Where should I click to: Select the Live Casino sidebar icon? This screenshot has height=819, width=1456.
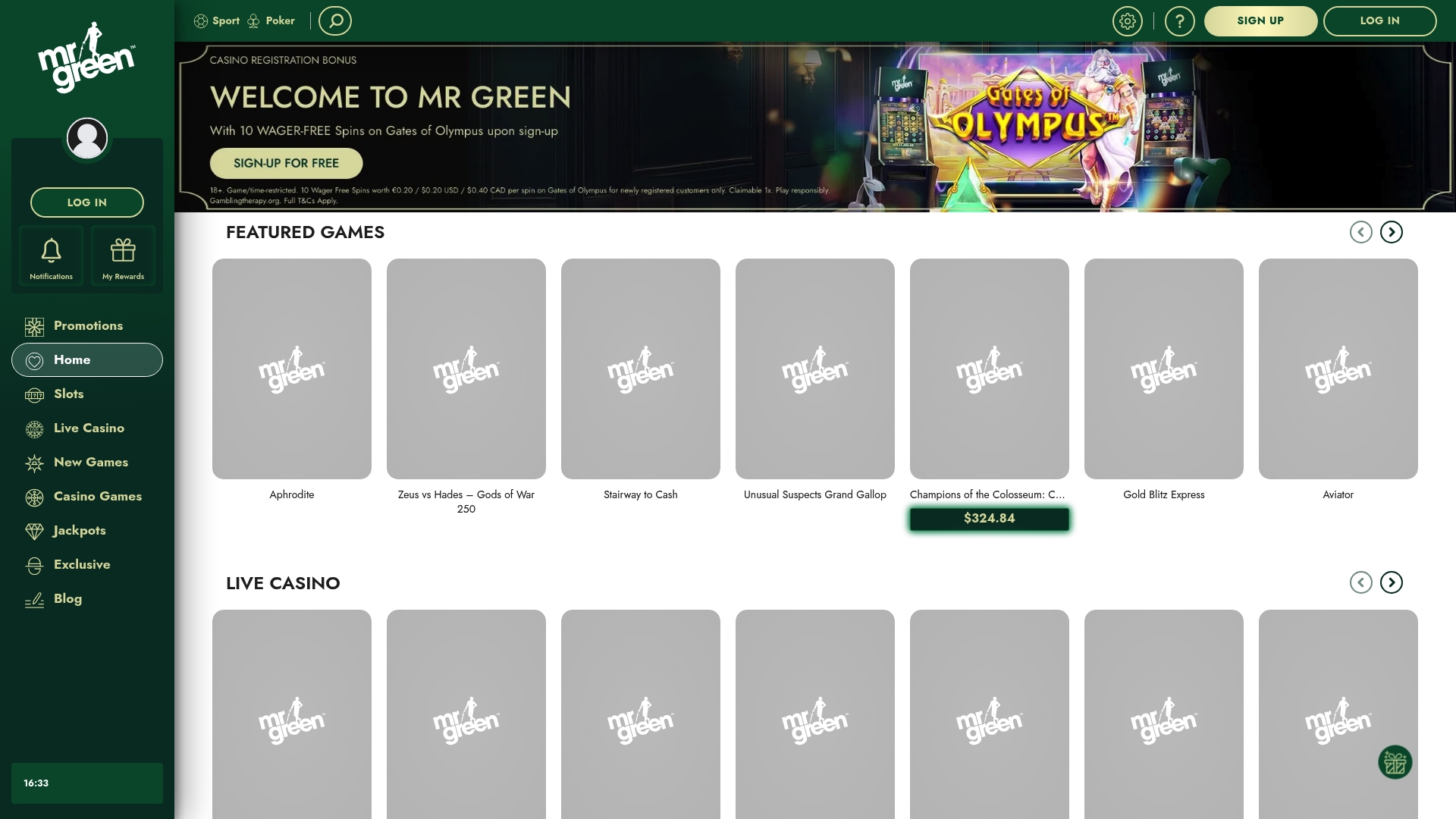pos(33,428)
